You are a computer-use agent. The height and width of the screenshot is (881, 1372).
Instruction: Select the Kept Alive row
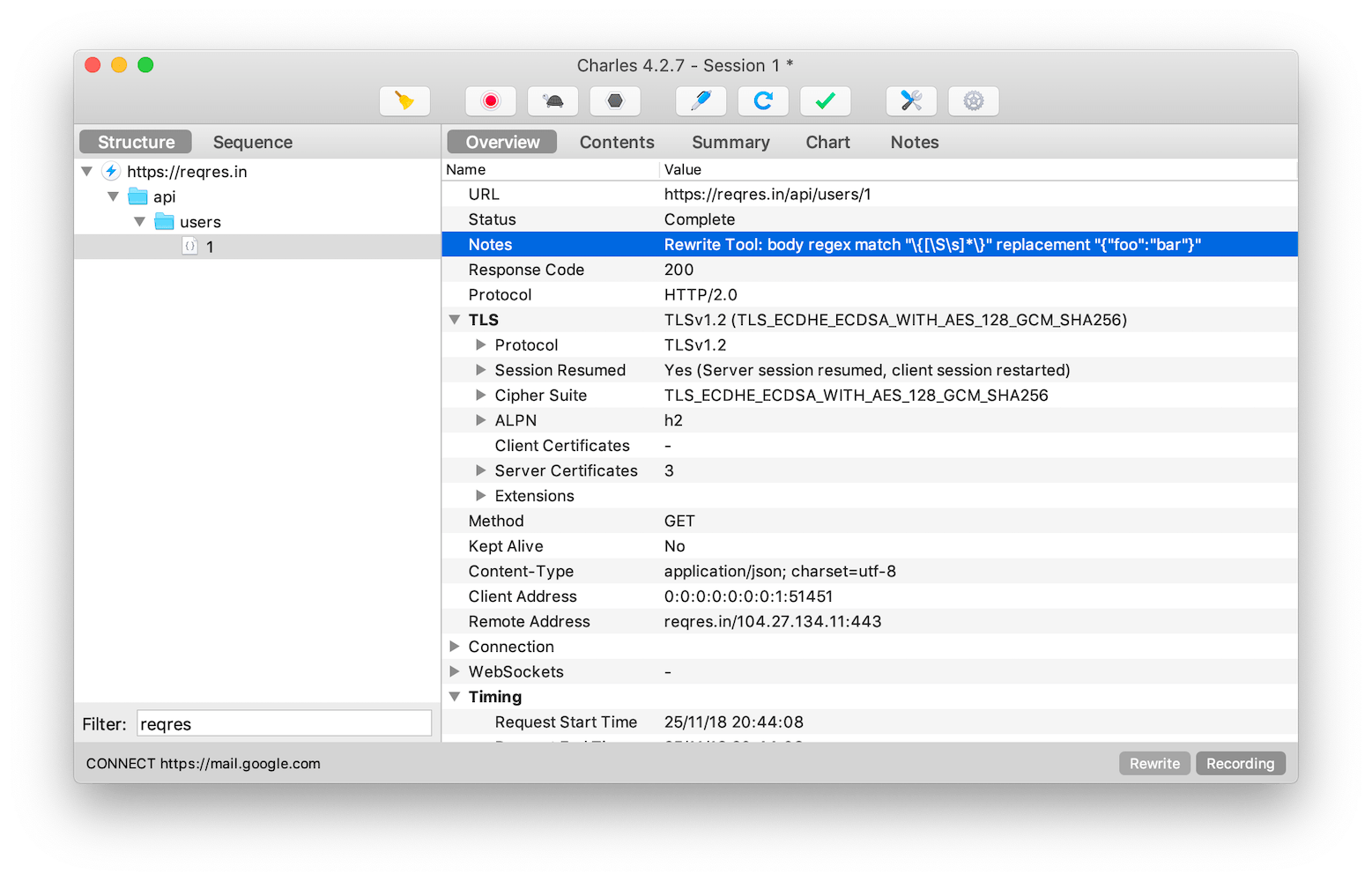coord(870,546)
